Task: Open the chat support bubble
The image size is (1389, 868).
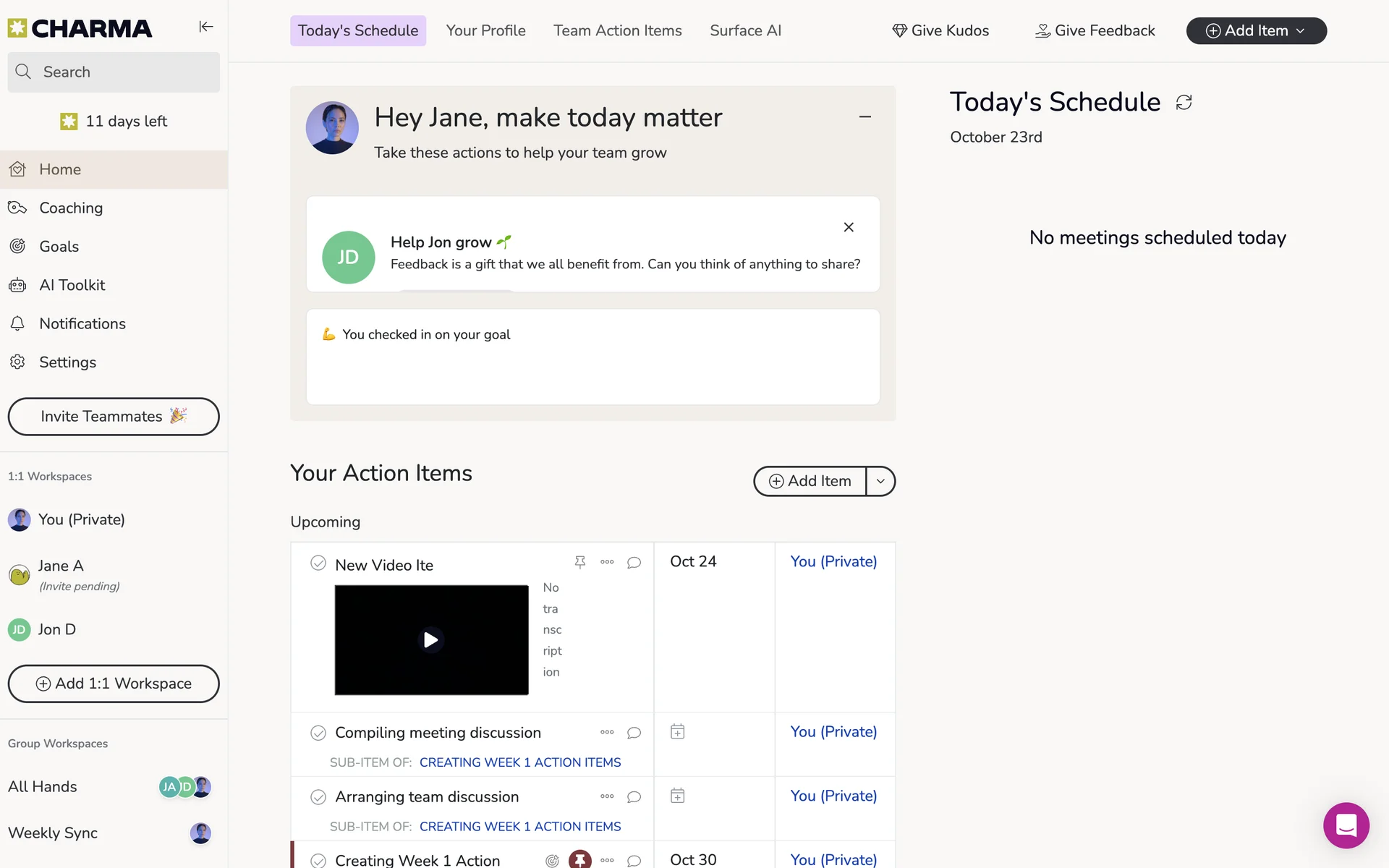Action: tap(1346, 825)
